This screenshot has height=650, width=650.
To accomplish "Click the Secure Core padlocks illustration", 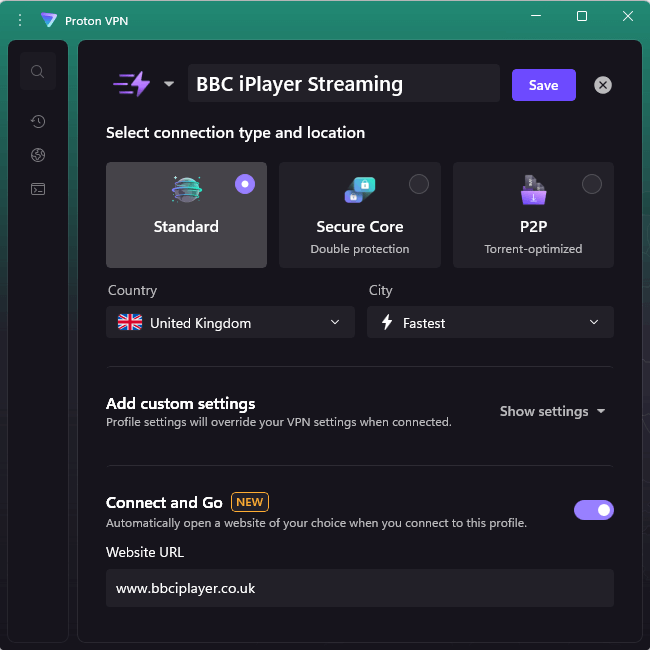I will [x=360, y=190].
